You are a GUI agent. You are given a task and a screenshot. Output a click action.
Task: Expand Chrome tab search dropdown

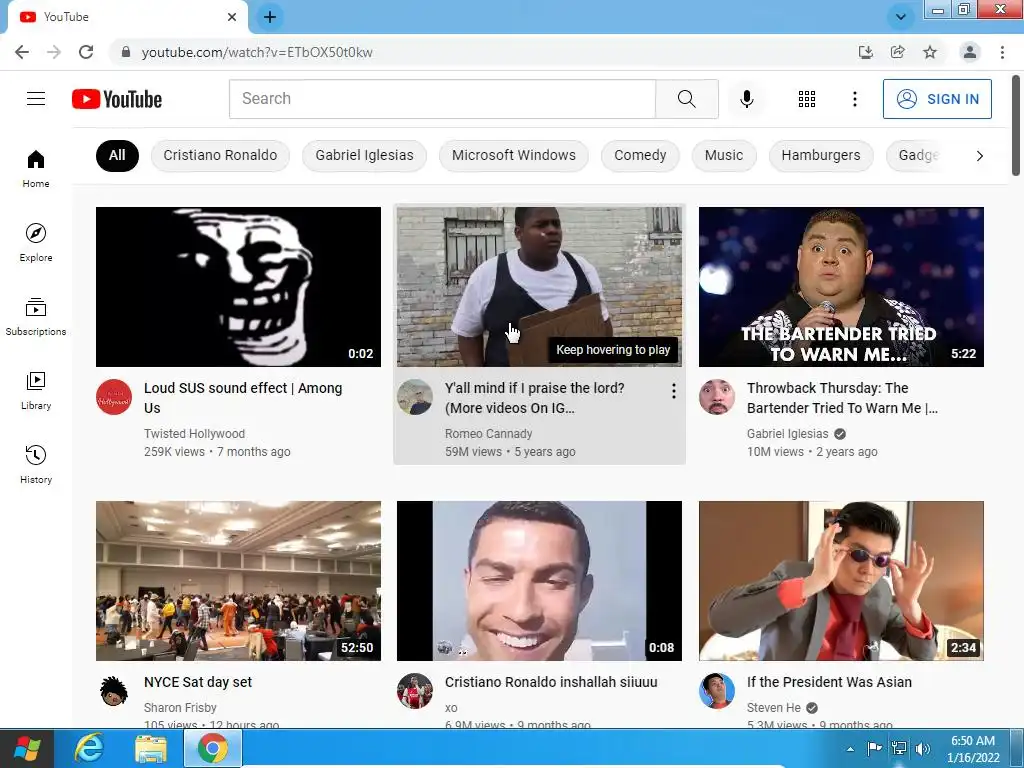point(901,17)
